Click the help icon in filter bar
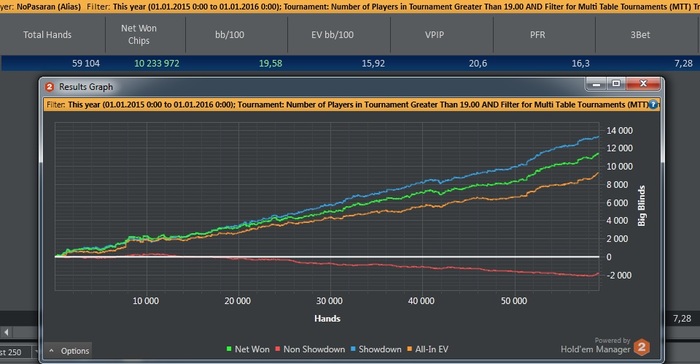Viewport: 700px width, 364px height. coord(653,105)
